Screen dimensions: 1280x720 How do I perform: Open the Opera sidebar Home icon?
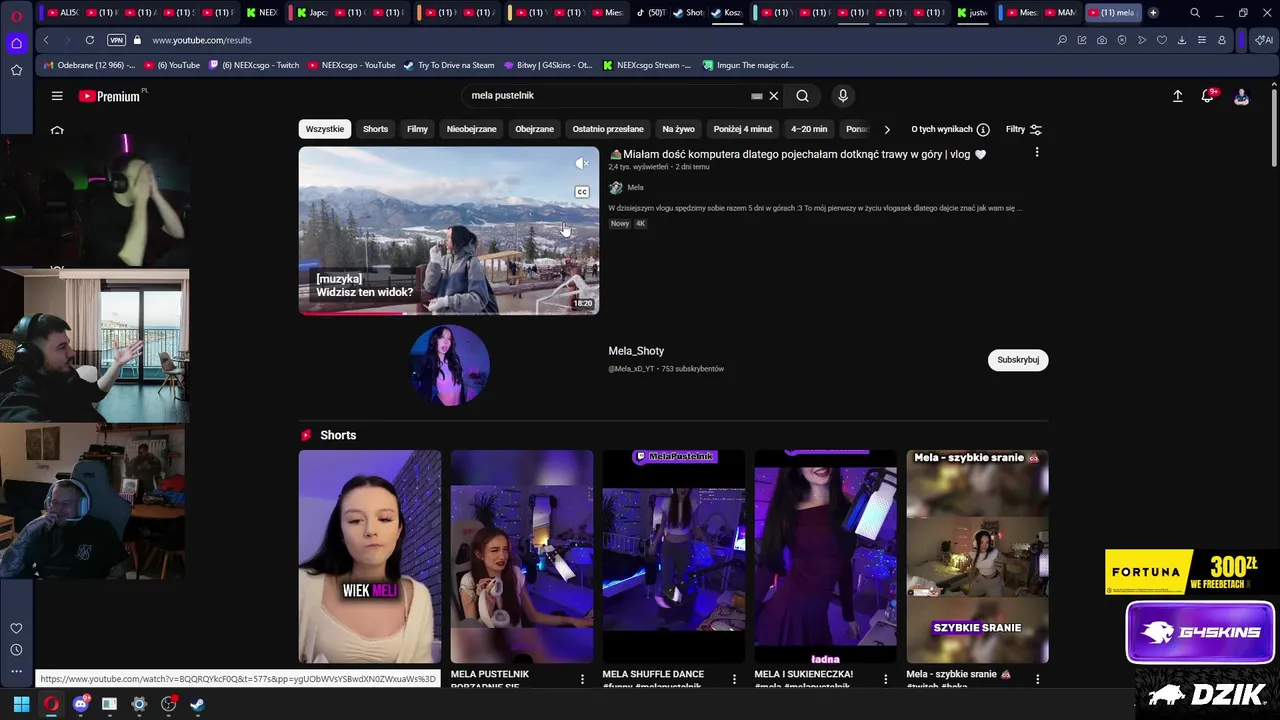16,43
